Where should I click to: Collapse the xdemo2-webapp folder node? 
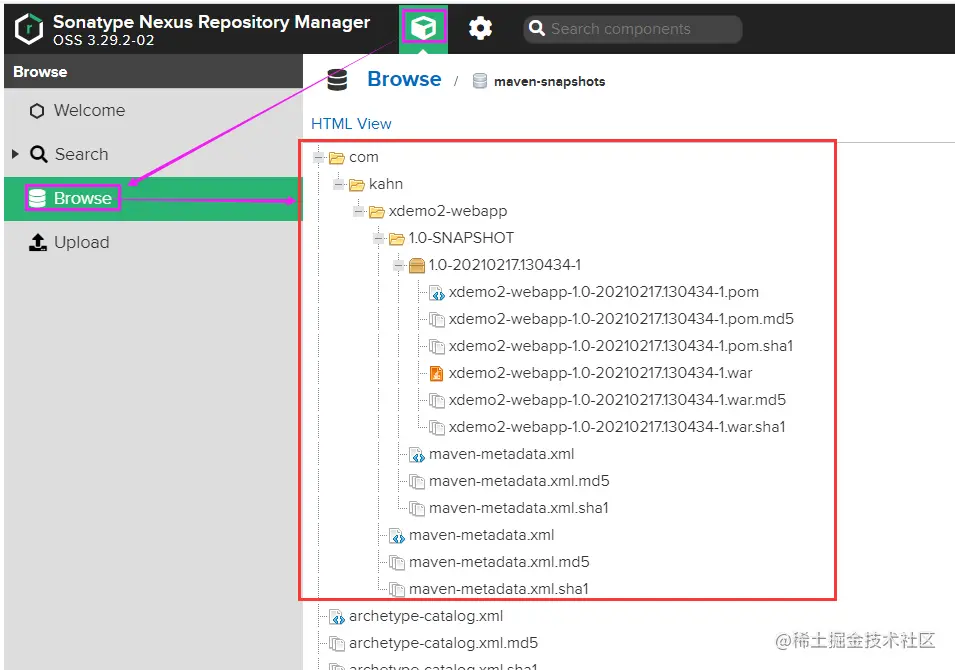click(359, 211)
